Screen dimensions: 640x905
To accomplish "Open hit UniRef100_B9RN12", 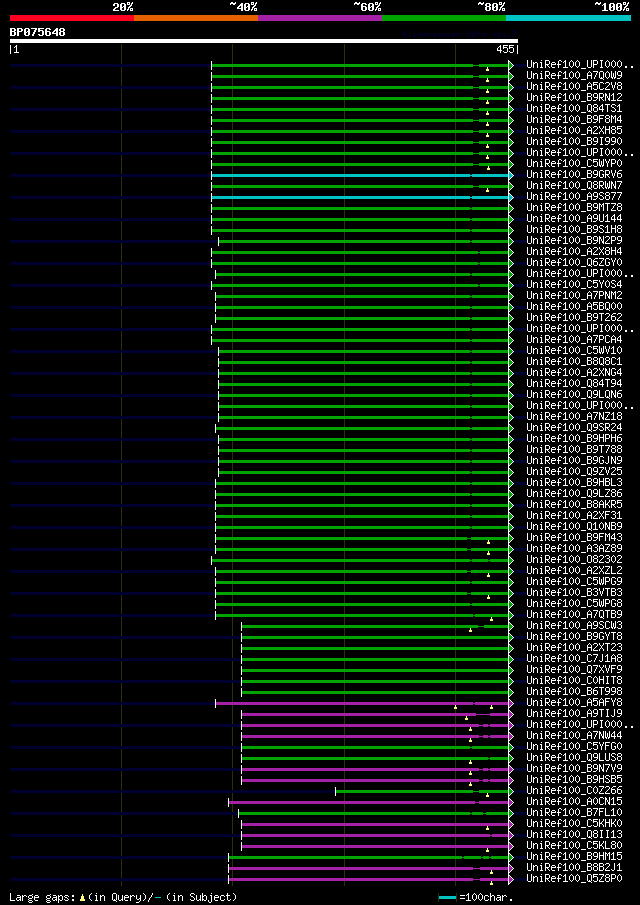I will pos(574,98).
